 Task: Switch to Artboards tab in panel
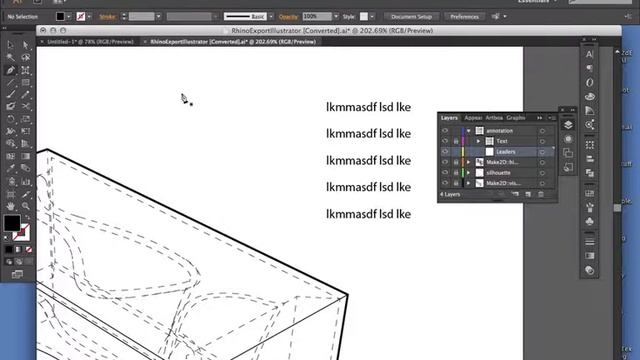[494, 118]
